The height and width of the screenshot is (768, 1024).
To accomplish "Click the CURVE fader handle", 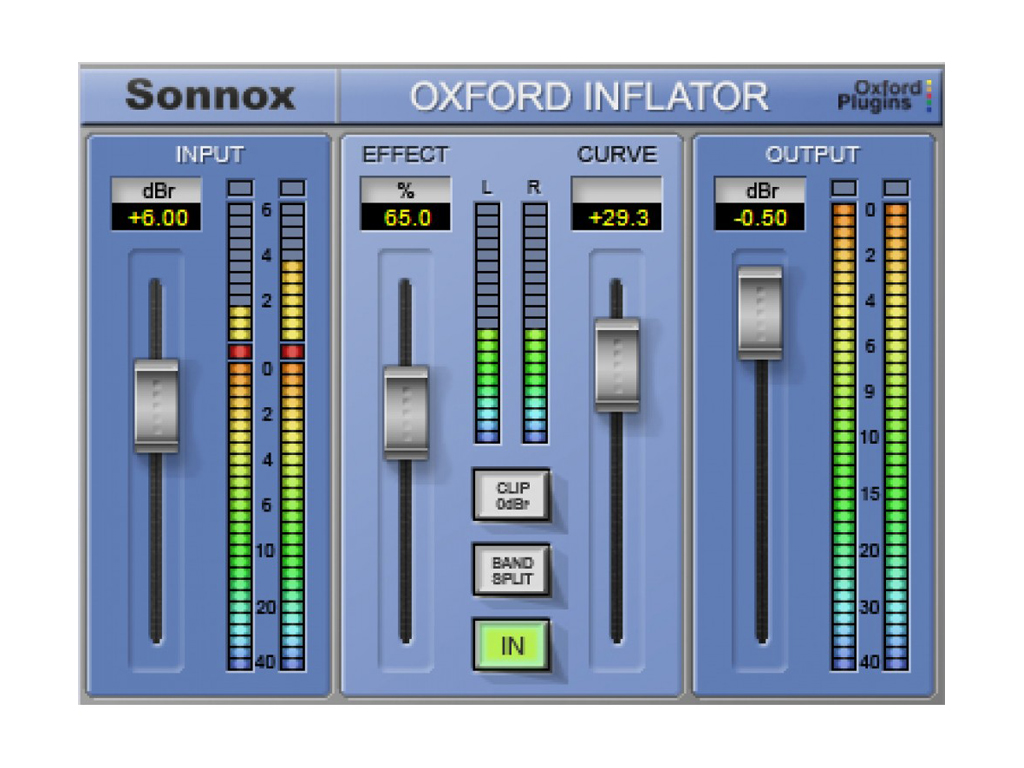I will 617,364.
